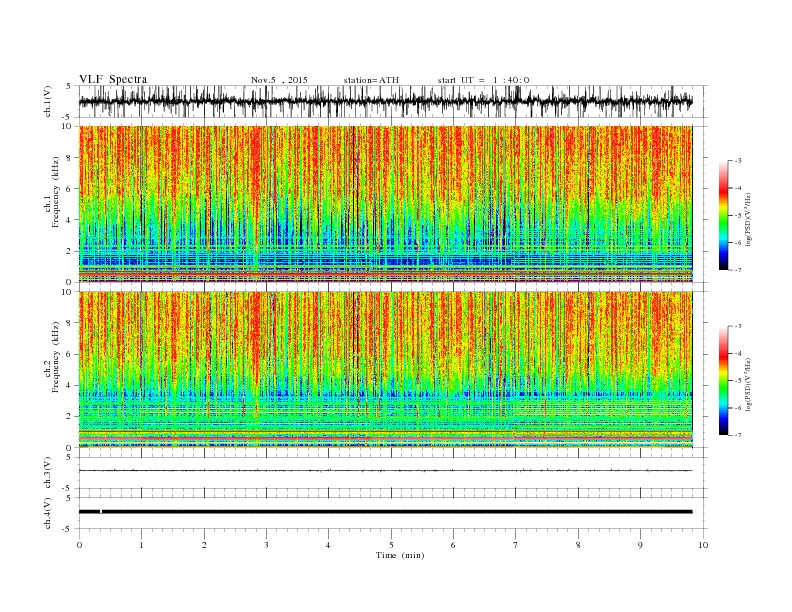The image size is (792, 612).
Task: Click the ch.1 "Frequency (kHz)" axis label
Action: pyautogui.click(x=55, y=192)
